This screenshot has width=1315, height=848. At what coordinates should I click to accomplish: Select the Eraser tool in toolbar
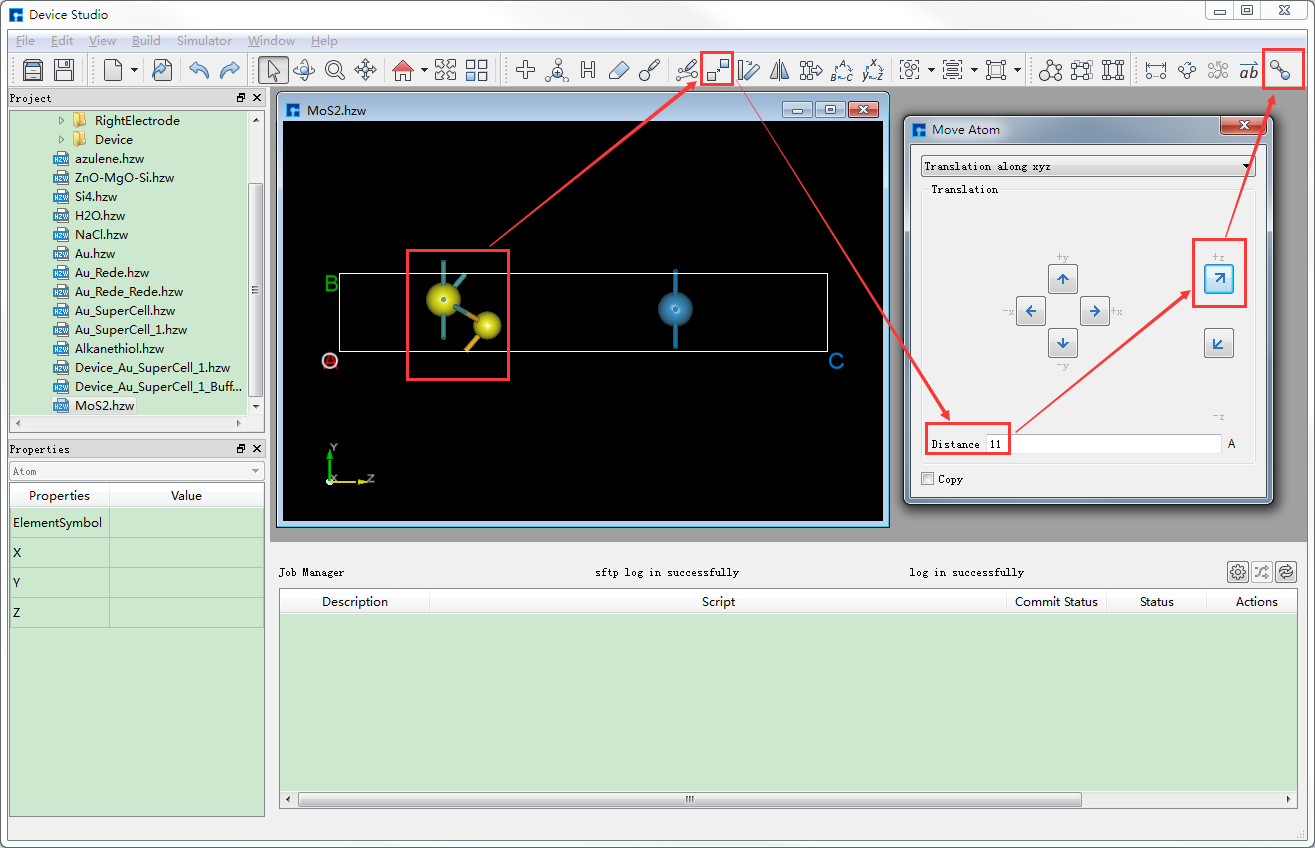(619, 70)
